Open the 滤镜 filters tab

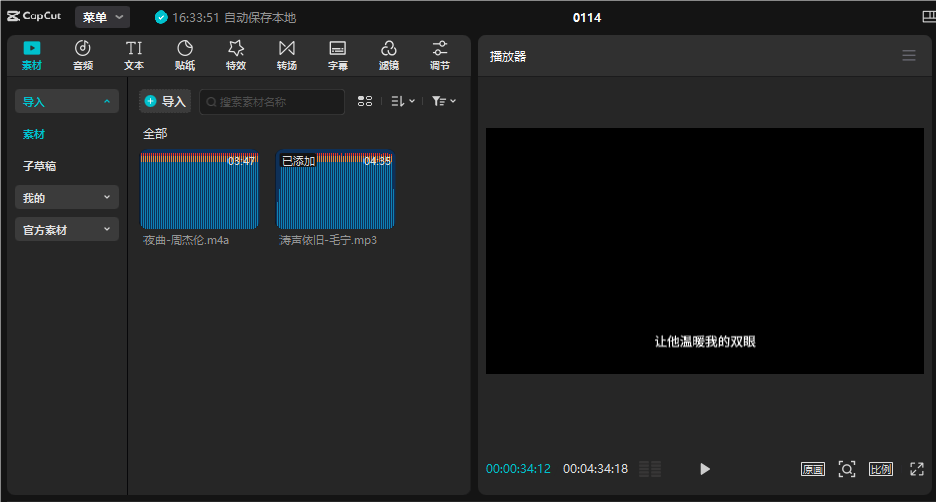(389, 56)
